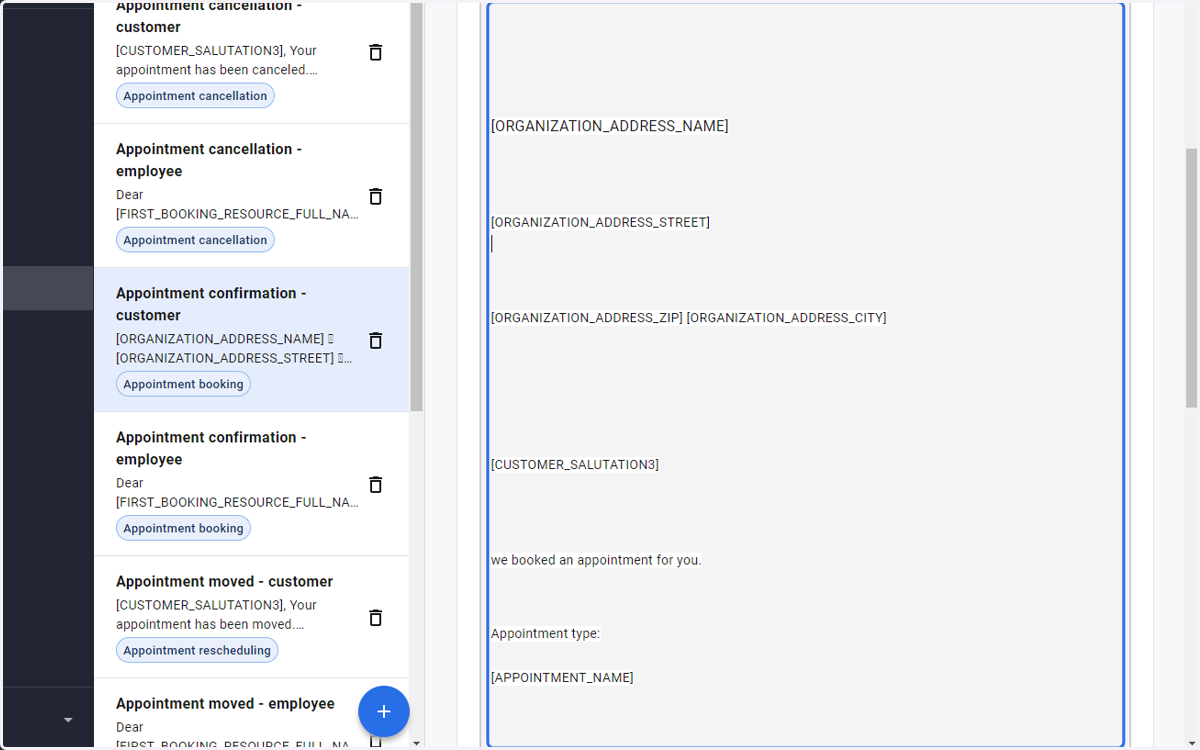Select Appointment confirmation - customer template
The height and width of the screenshot is (750, 1200).
(251, 340)
